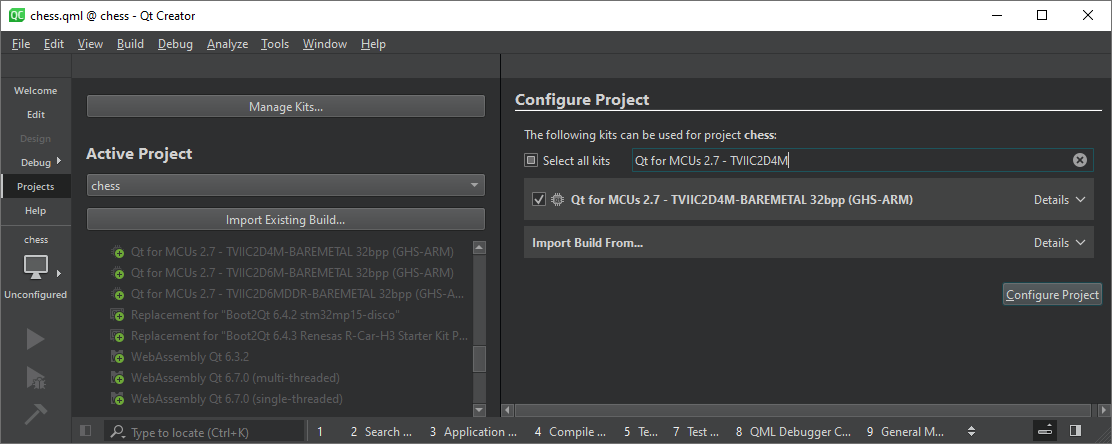Expand Details for the TVIIC2D4M-BAREMETAL kit
Viewport: 1112px width, 444px height.
(x=1059, y=200)
